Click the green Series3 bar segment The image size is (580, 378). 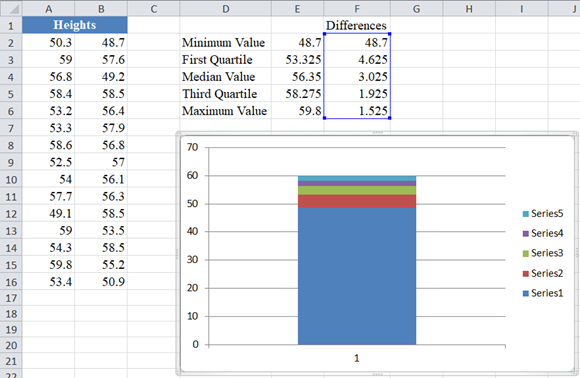click(357, 190)
